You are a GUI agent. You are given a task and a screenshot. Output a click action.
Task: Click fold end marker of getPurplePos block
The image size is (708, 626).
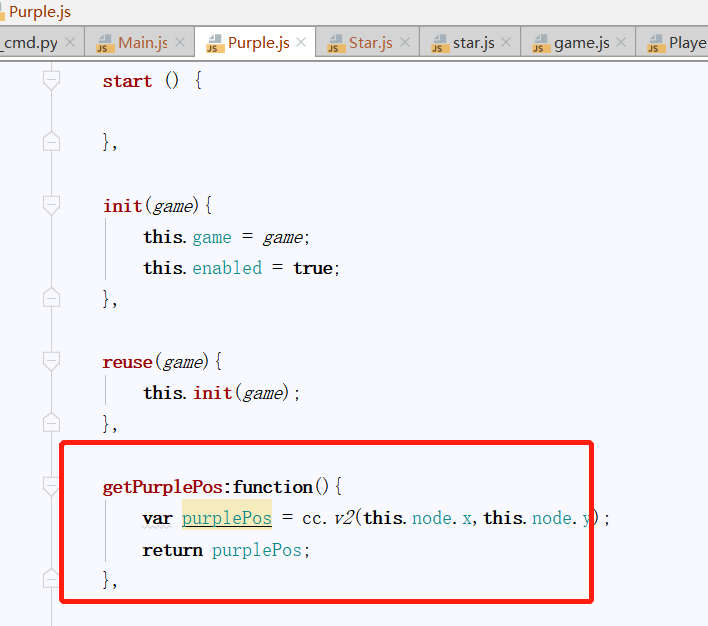[x=51, y=578]
